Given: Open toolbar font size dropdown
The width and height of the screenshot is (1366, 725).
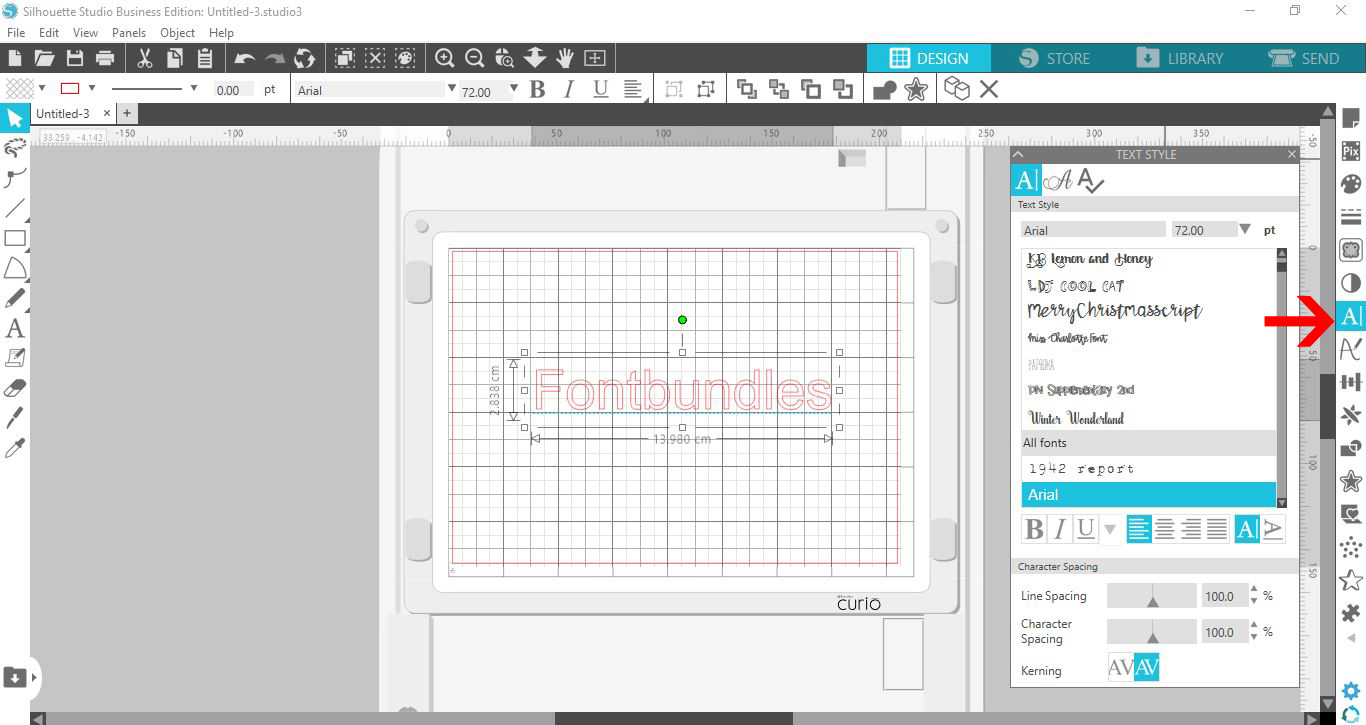Looking at the screenshot, I should (x=514, y=89).
